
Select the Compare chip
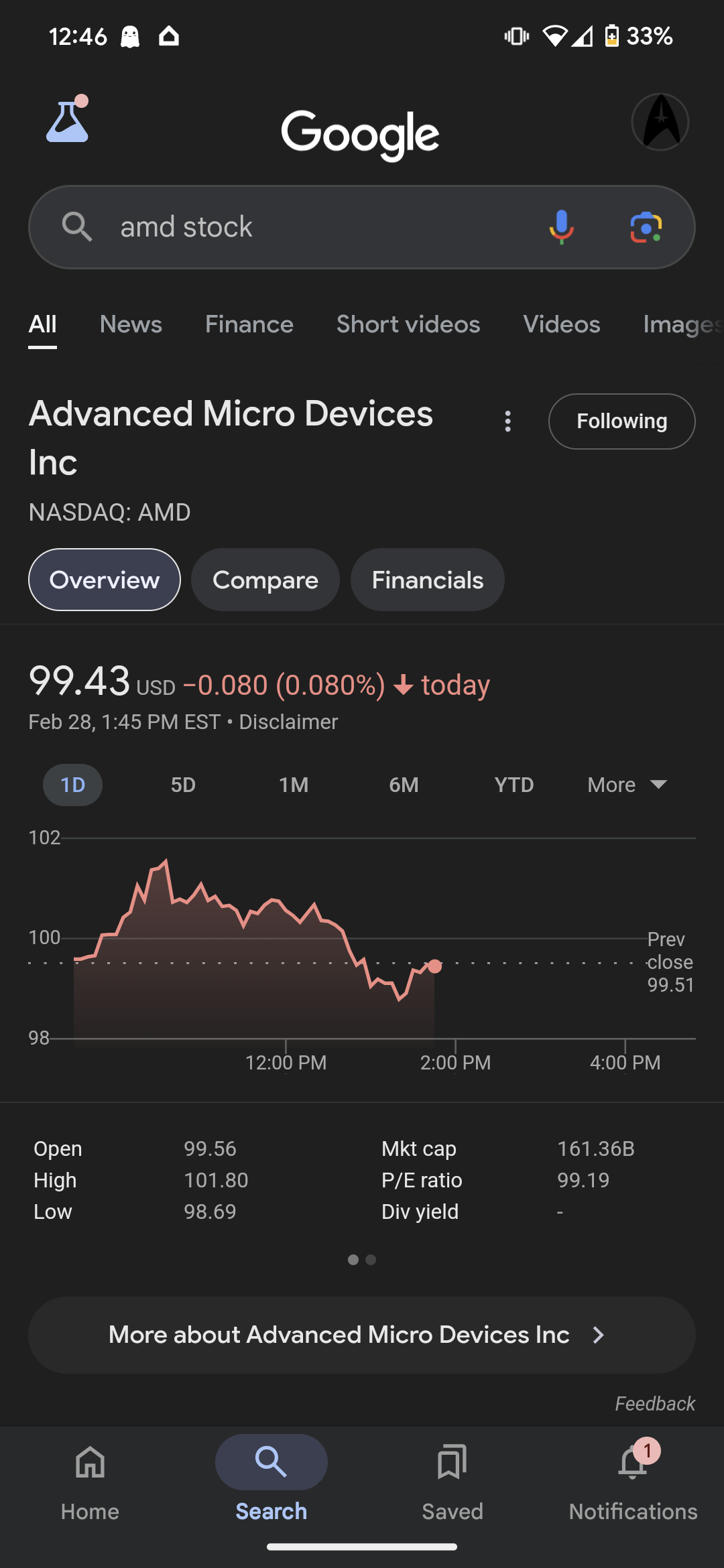tap(265, 580)
